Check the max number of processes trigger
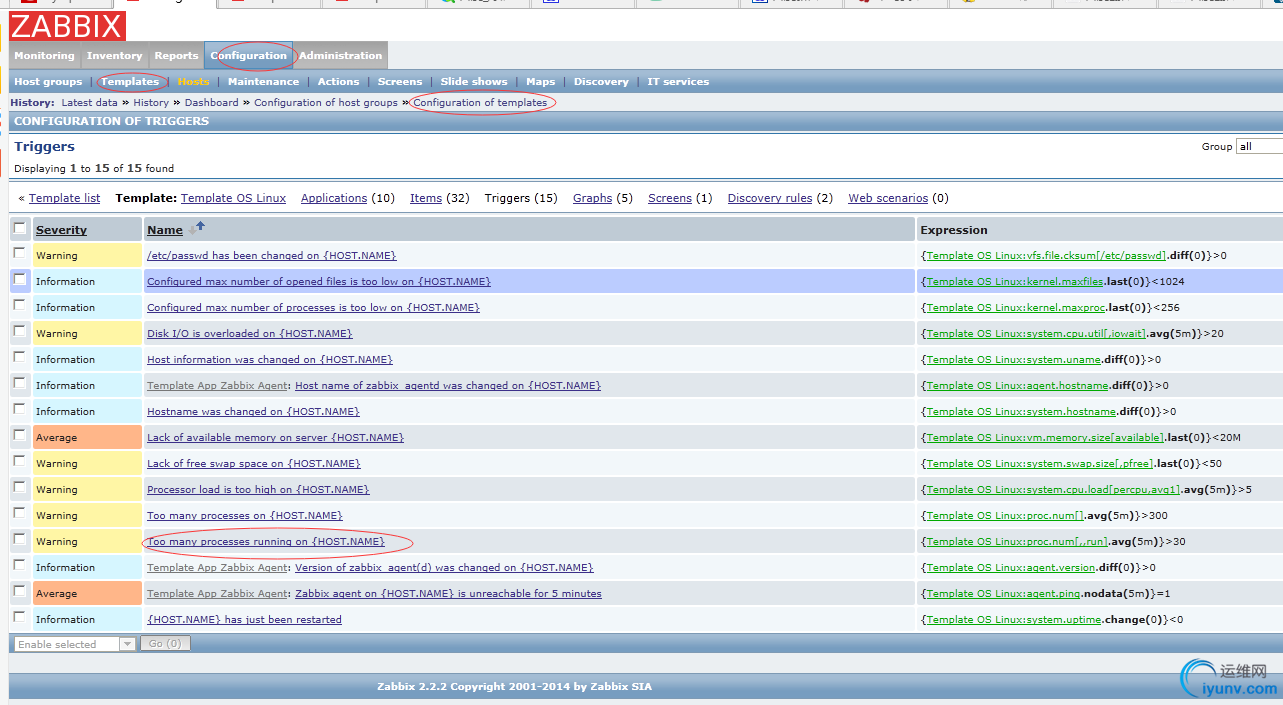Viewport: 1283px width, 705px height. [x=20, y=306]
